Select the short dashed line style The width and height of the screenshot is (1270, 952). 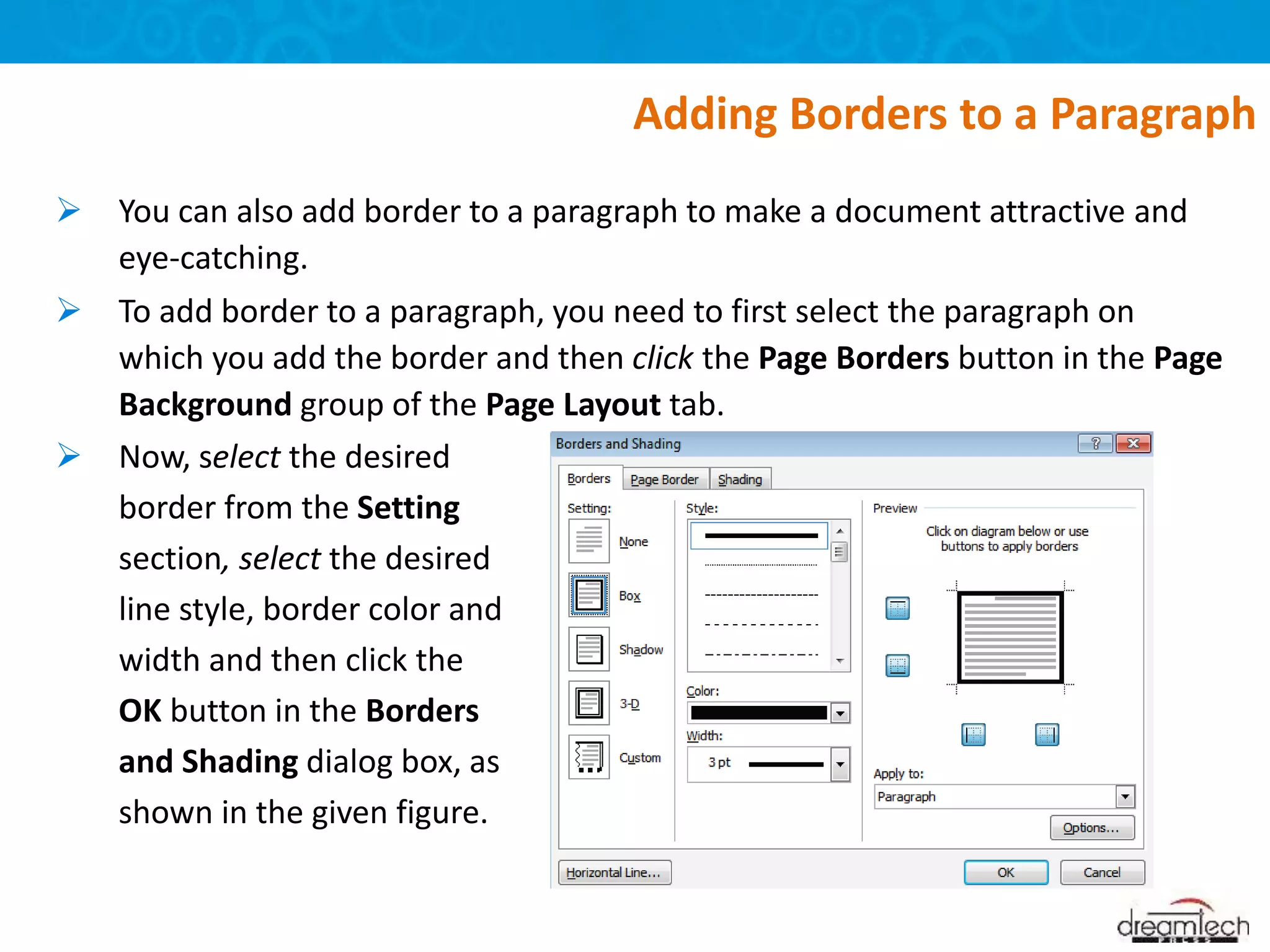coord(761,595)
